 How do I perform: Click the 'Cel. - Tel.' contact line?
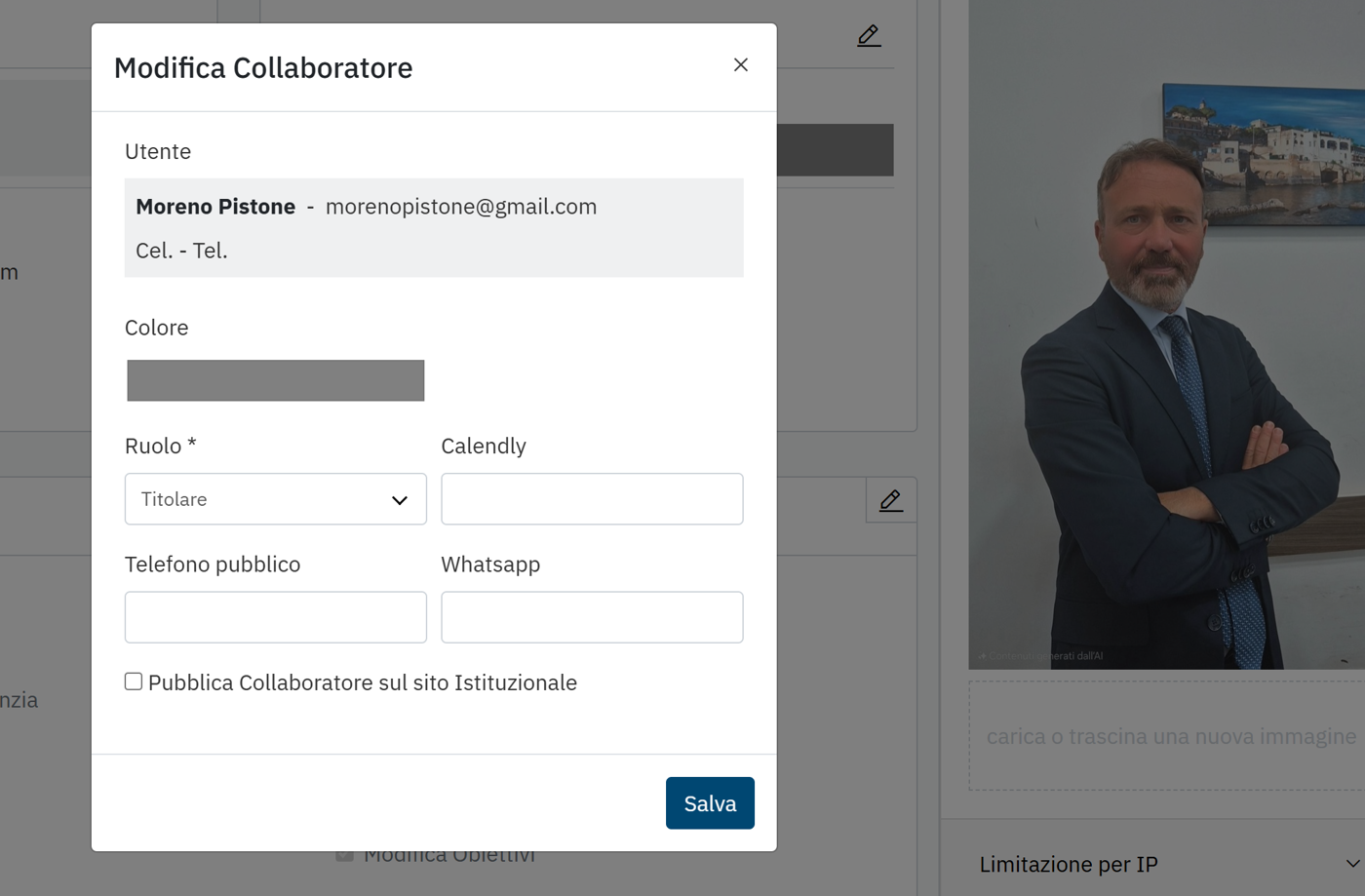click(x=181, y=251)
